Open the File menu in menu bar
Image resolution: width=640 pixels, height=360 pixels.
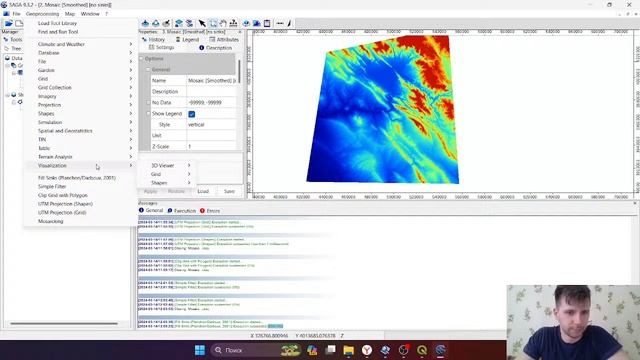pyautogui.click(x=16, y=13)
